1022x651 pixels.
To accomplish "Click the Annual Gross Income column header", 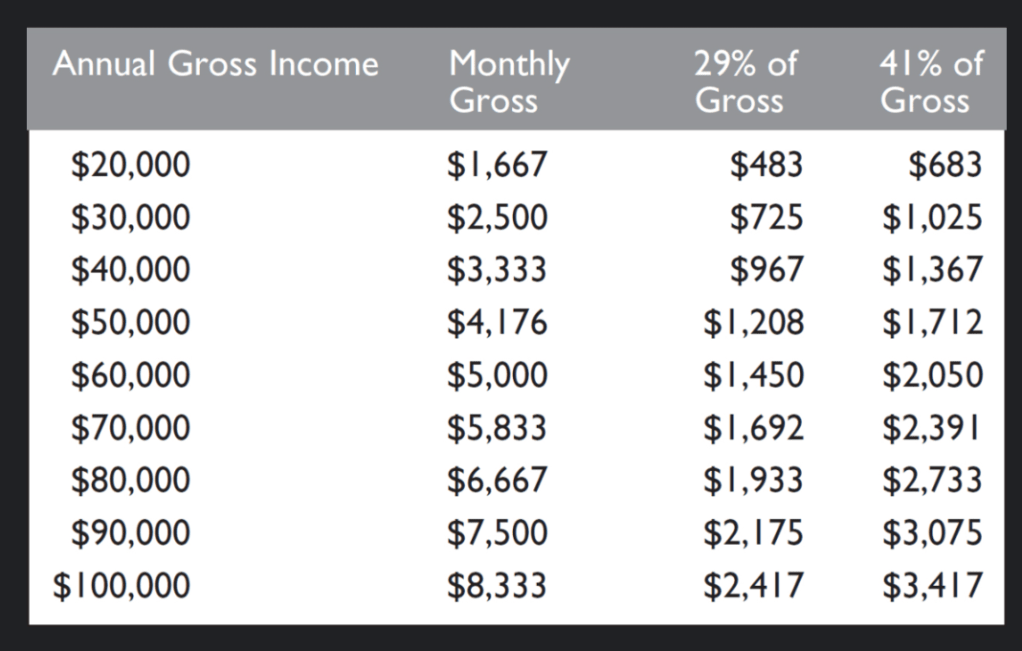I will click(x=216, y=65).
